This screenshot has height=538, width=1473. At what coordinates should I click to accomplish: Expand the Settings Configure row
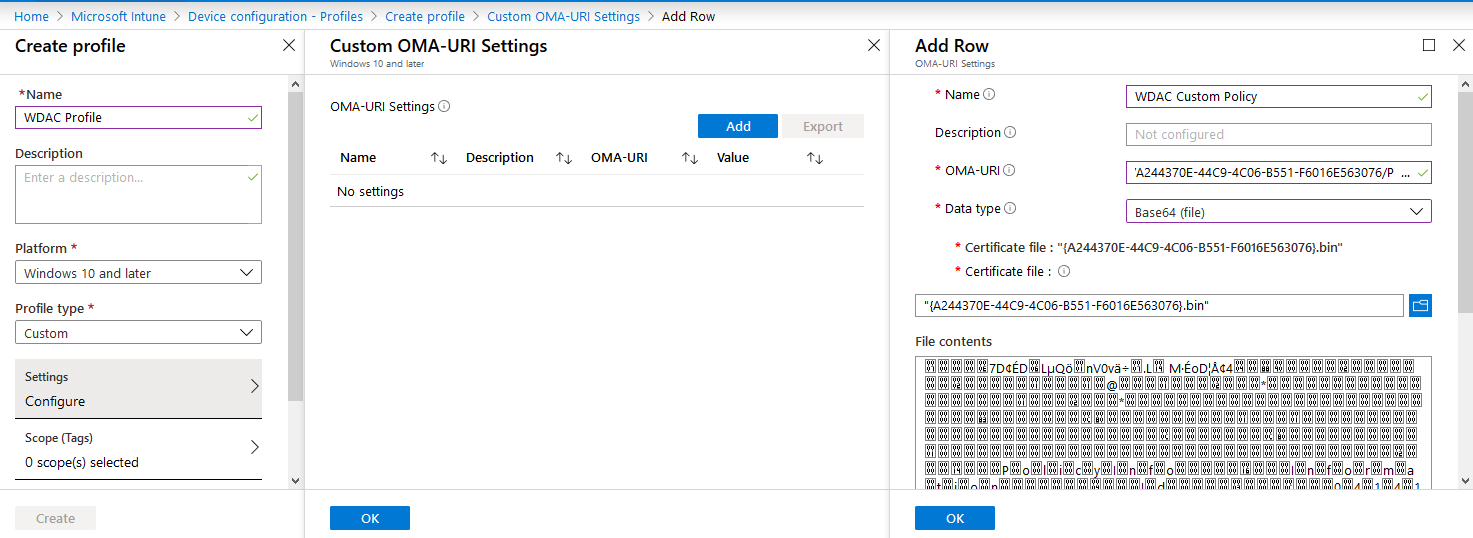coord(138,389)
